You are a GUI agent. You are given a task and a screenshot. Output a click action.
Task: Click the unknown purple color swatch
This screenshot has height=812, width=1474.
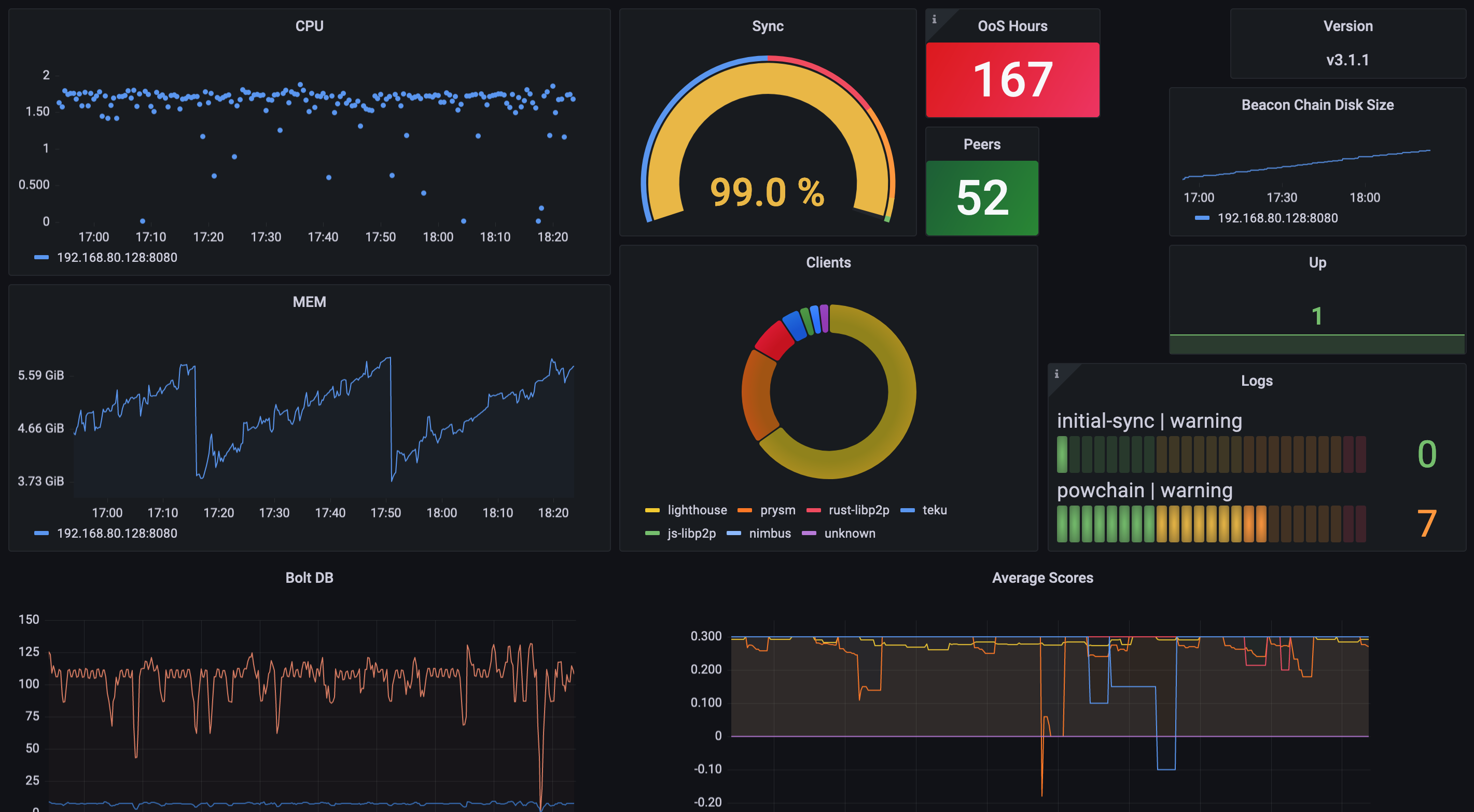pyautogui.click(x=809, y=534)
